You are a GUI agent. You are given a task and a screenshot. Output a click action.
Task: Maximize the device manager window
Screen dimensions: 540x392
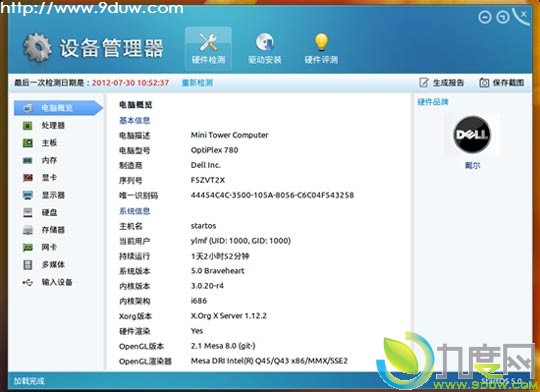[x=503, y=17]
